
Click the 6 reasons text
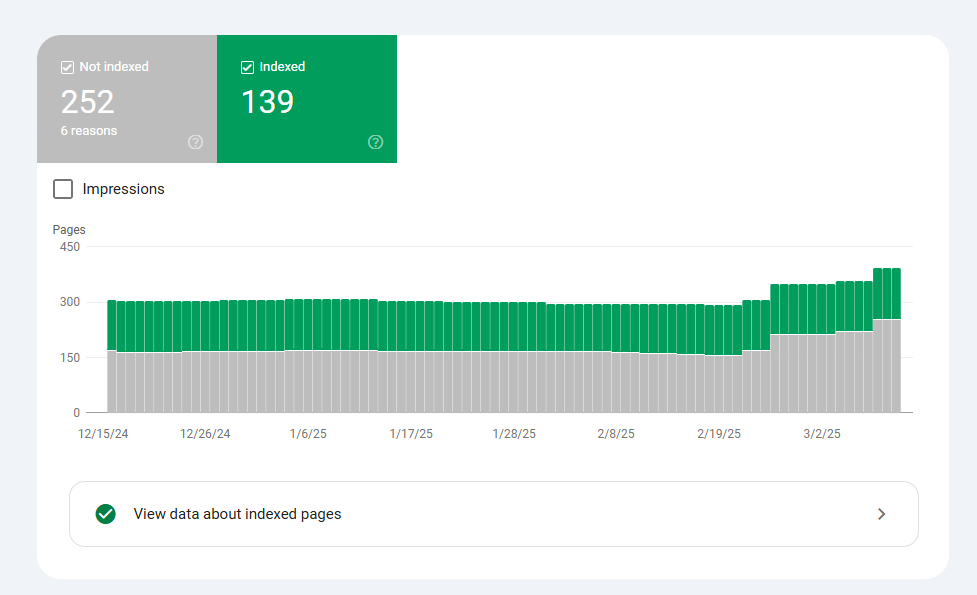pyautogui.click(x=89, y=131)
